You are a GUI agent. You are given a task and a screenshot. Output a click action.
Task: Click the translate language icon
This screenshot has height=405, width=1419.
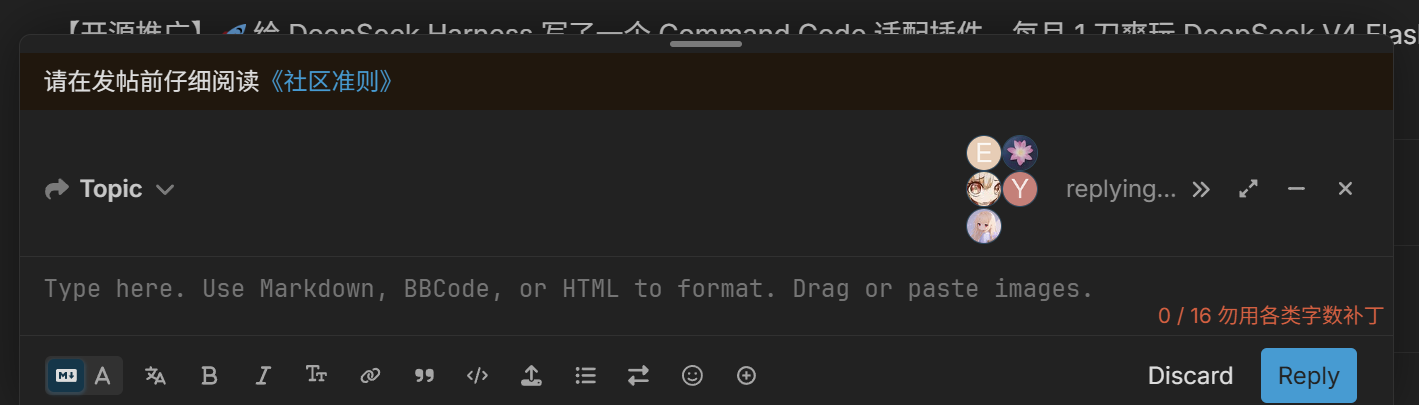pos(155,376)
